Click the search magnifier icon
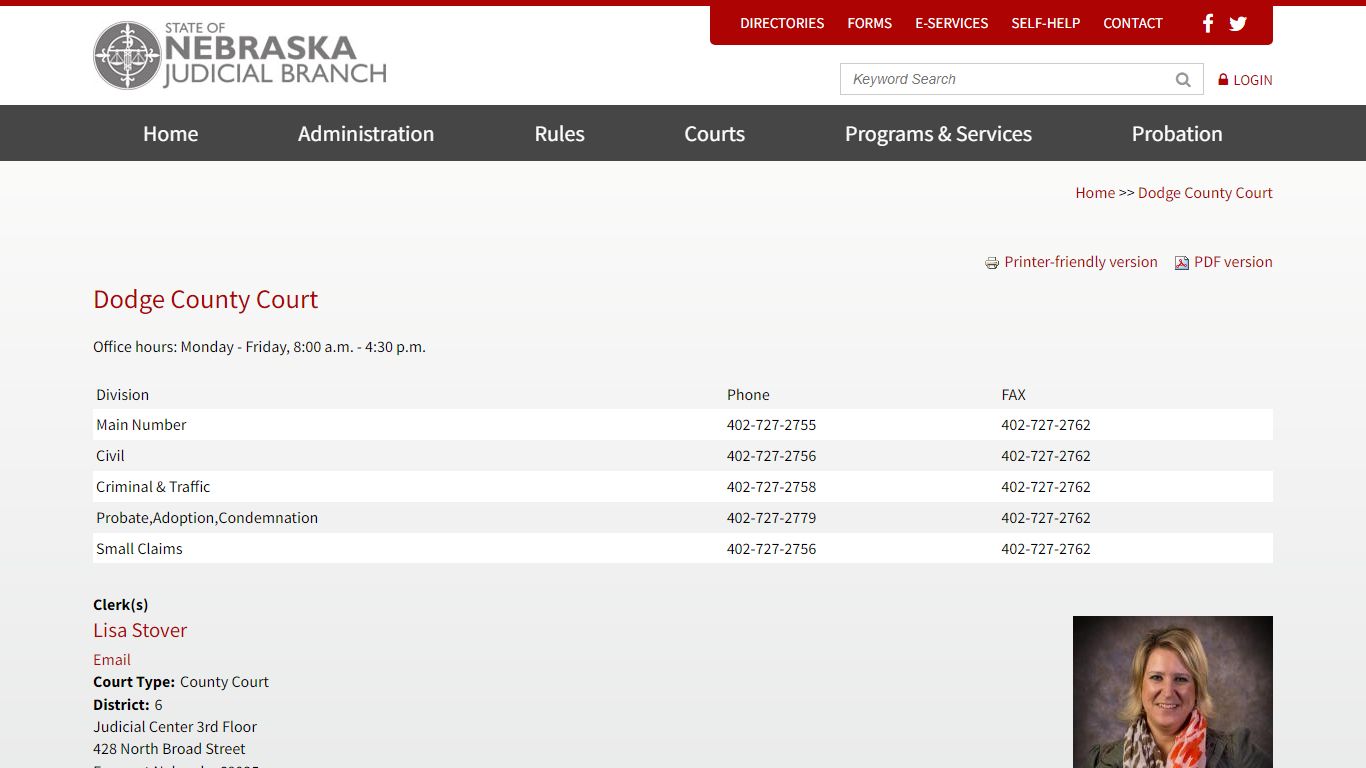 coord(1183,80)
